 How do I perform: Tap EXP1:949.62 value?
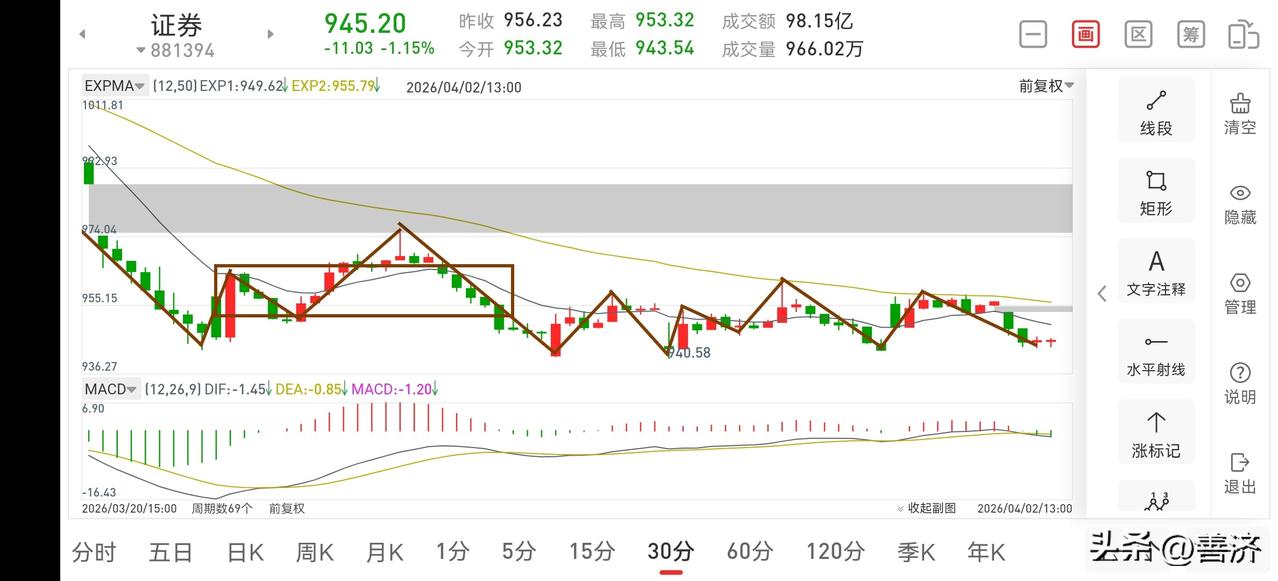243,86
